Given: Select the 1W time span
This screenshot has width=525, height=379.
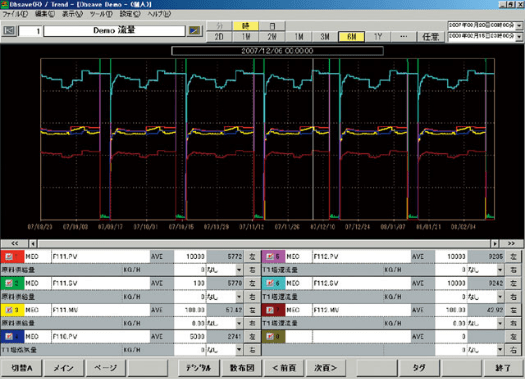Looking at the screenshot, I should tap(246, 36).
